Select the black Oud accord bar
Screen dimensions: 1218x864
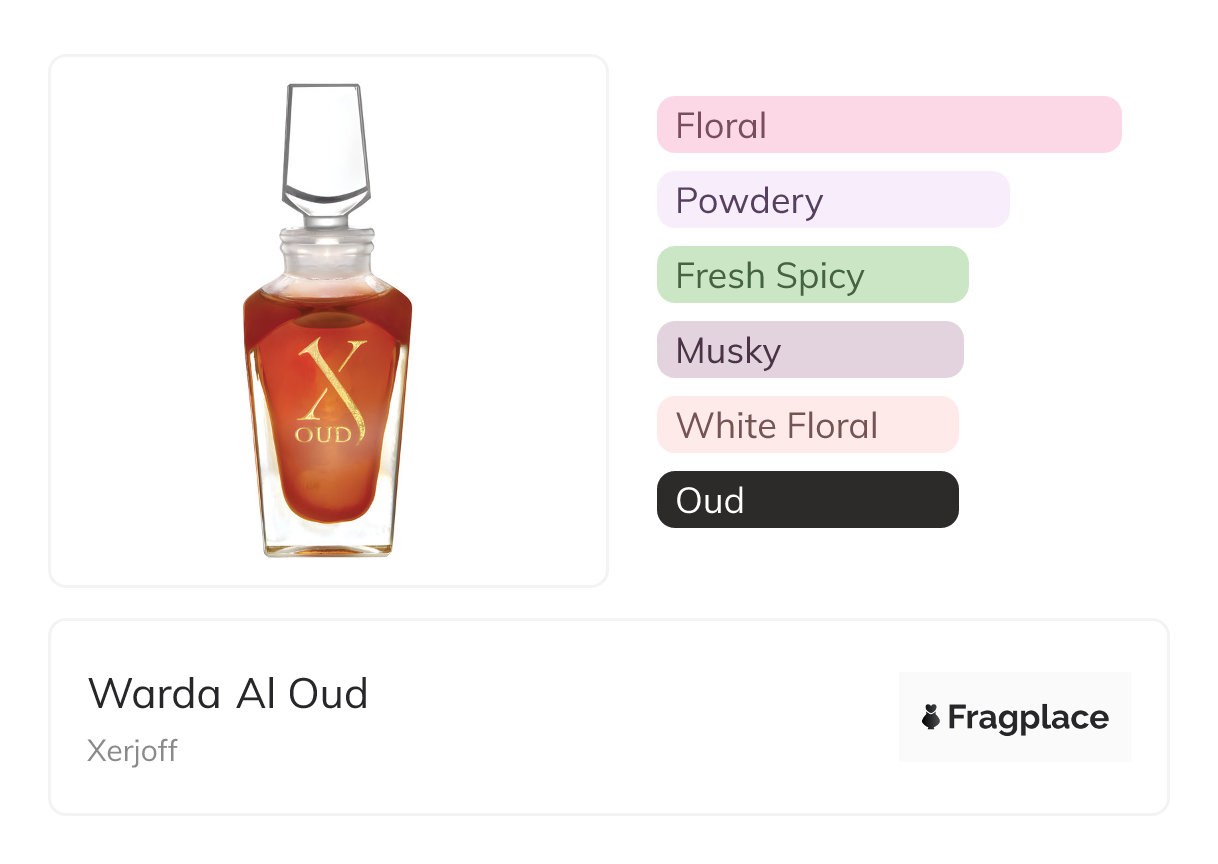point(807,500)
